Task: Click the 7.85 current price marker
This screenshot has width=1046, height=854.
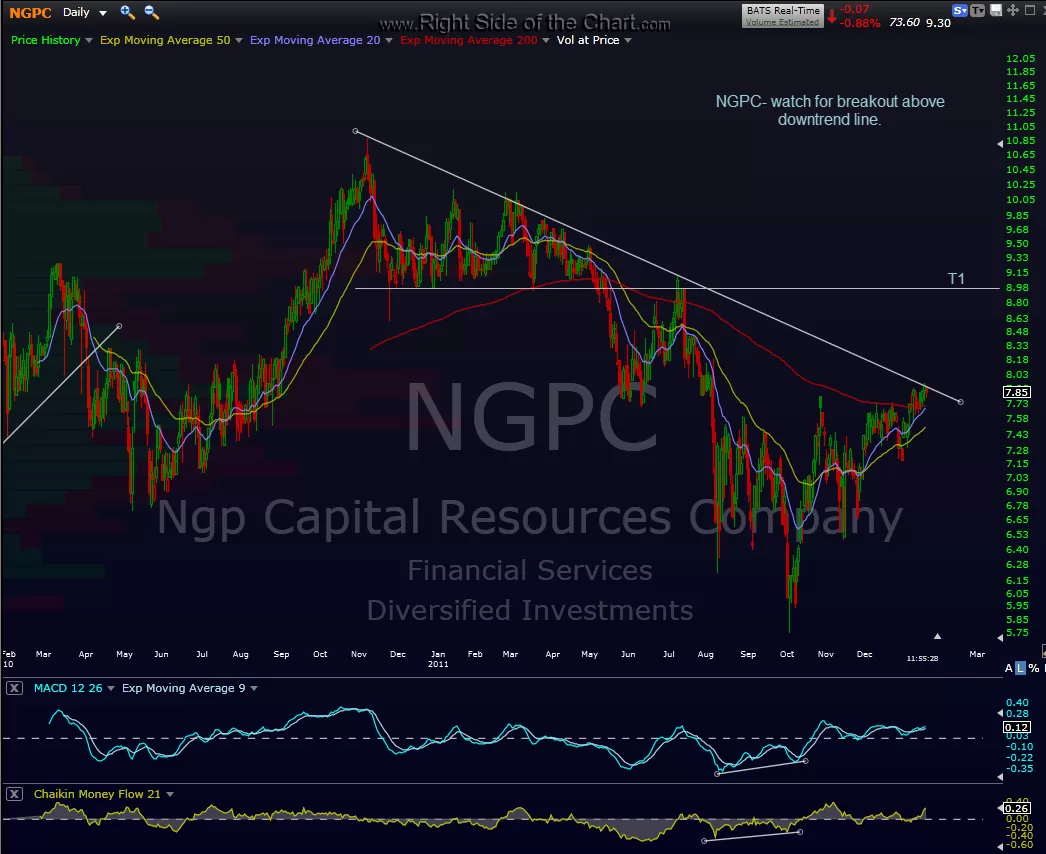Action: (x=1017, y=392)
